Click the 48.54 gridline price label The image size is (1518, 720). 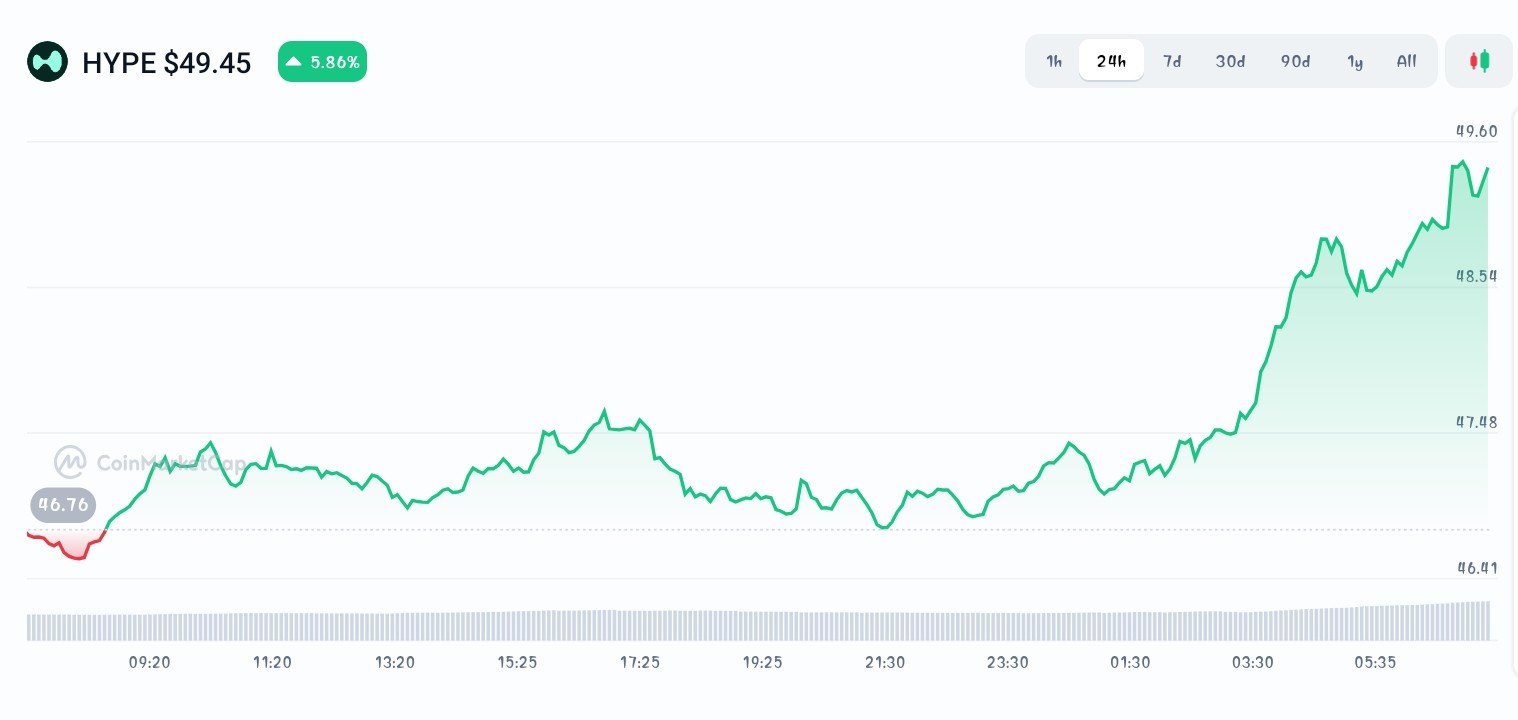tap(1476, 276)
